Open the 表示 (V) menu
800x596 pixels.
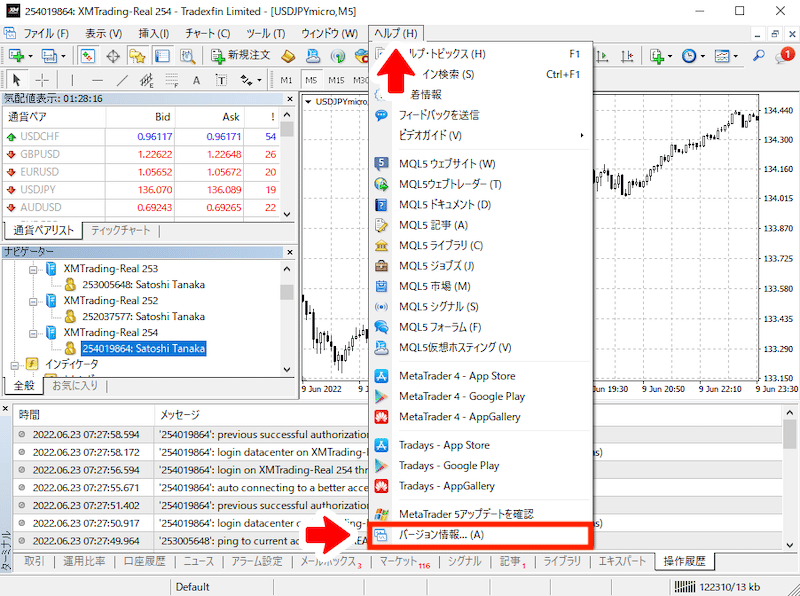104,34
